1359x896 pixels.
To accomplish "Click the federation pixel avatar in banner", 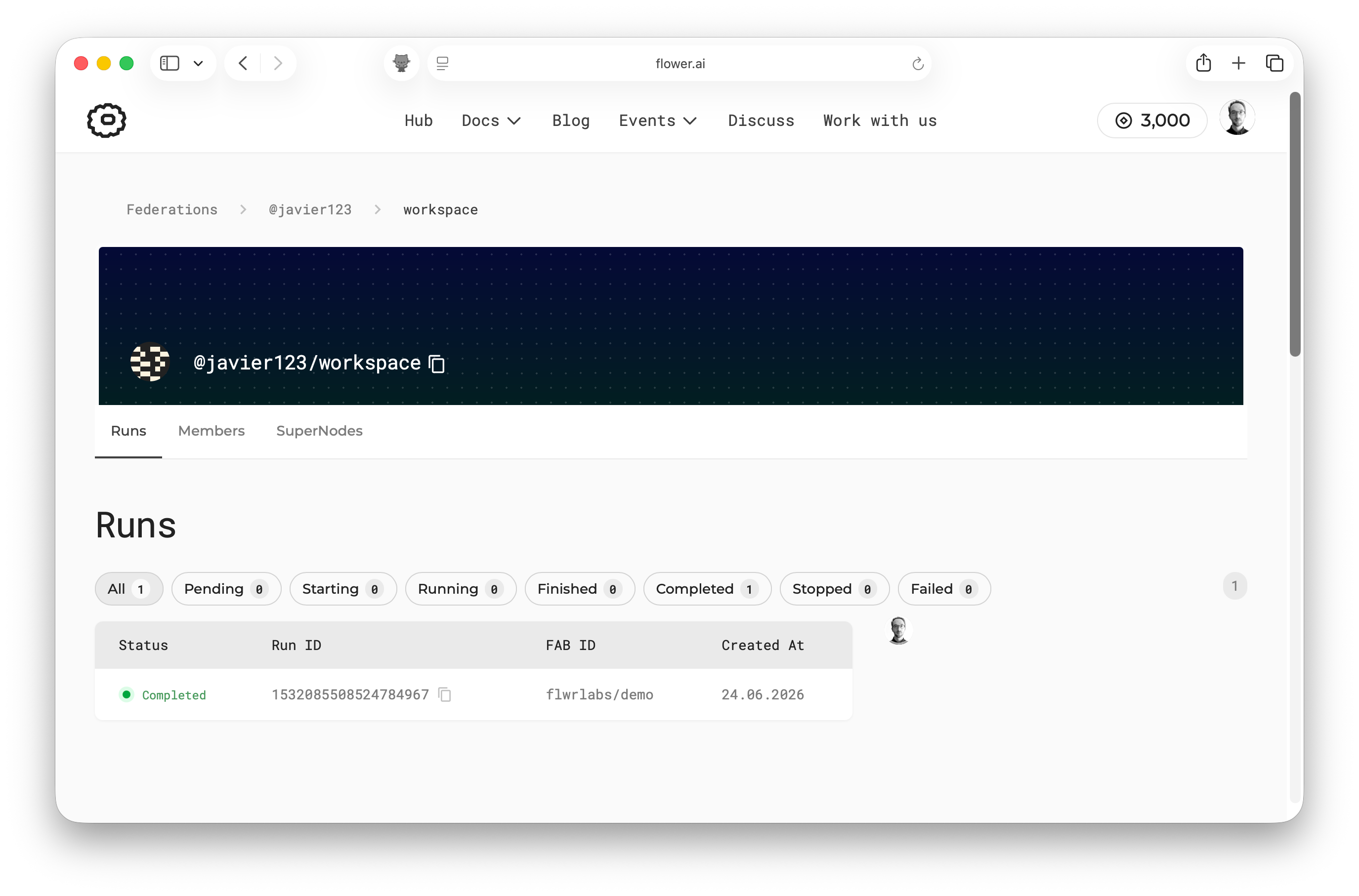I will tap(150, 362).
